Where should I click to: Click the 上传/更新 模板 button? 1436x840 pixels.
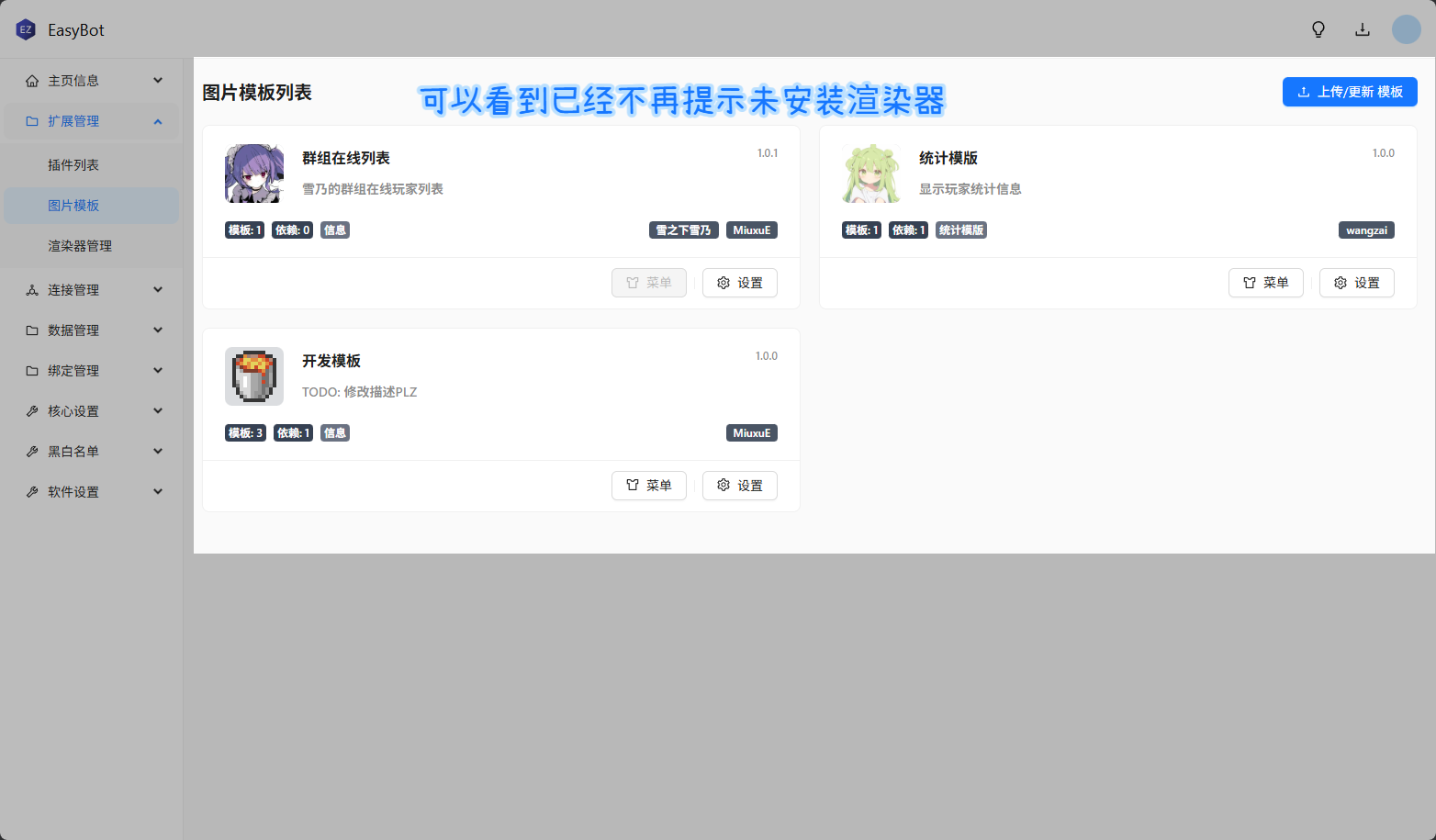click(1349, 92)
